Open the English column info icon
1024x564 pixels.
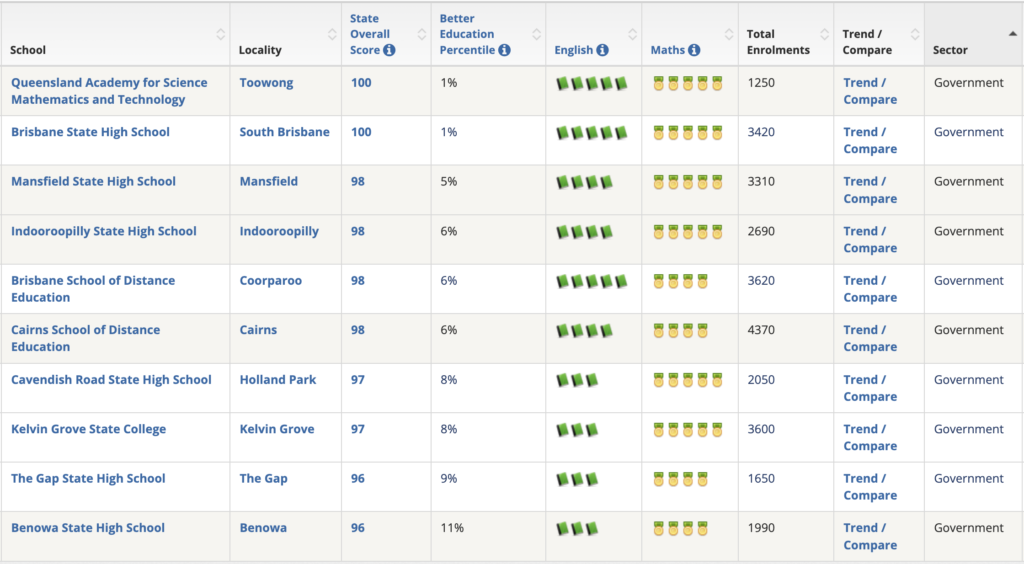click(602, 50)
